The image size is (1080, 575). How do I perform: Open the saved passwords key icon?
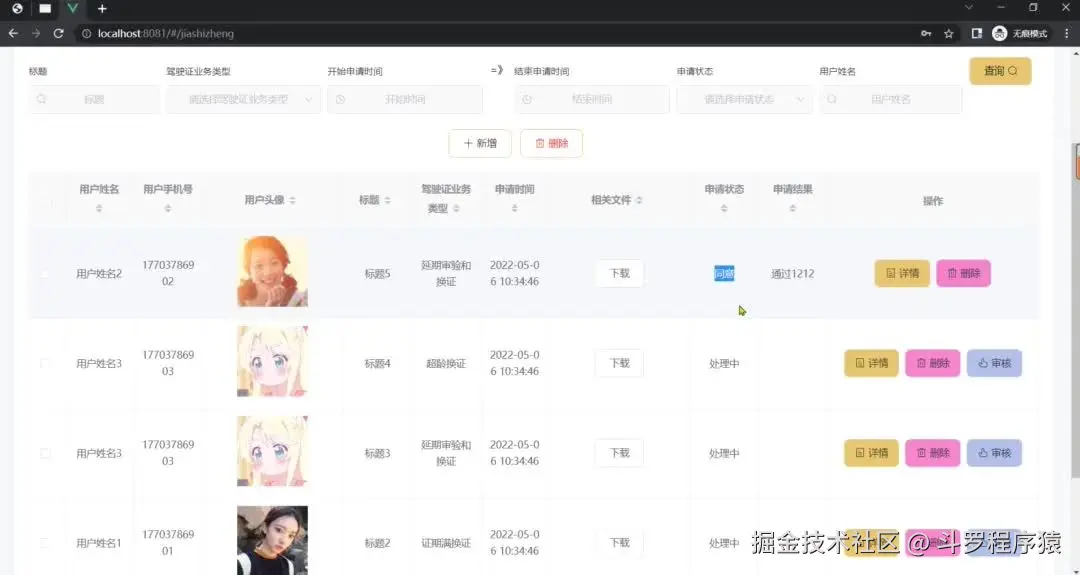point(926,33)
